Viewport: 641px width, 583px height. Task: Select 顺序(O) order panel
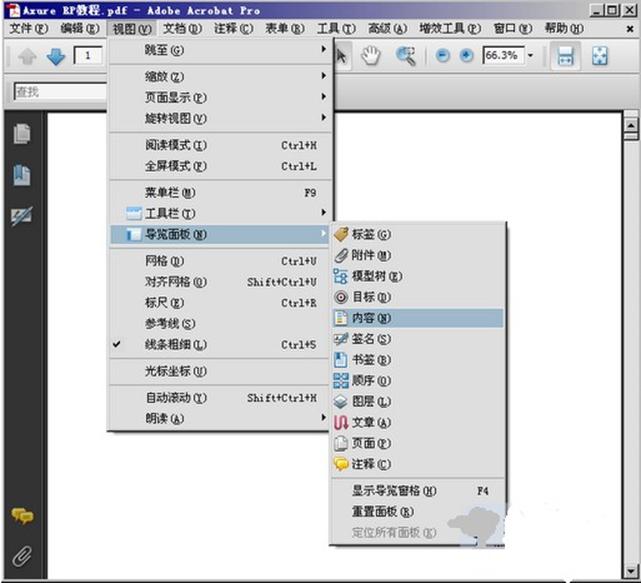417,381
